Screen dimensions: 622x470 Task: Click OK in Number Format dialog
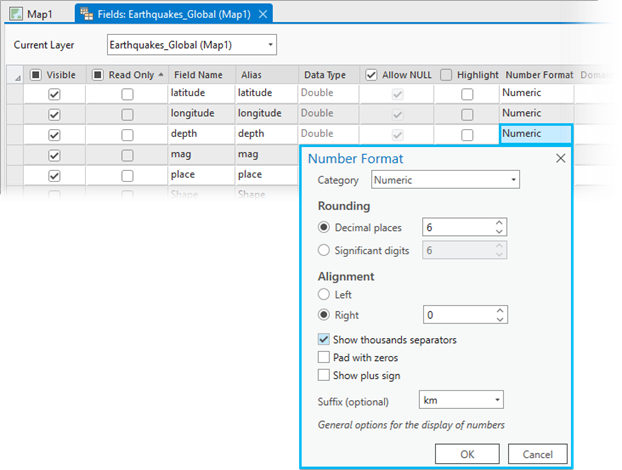click(467, 454)
